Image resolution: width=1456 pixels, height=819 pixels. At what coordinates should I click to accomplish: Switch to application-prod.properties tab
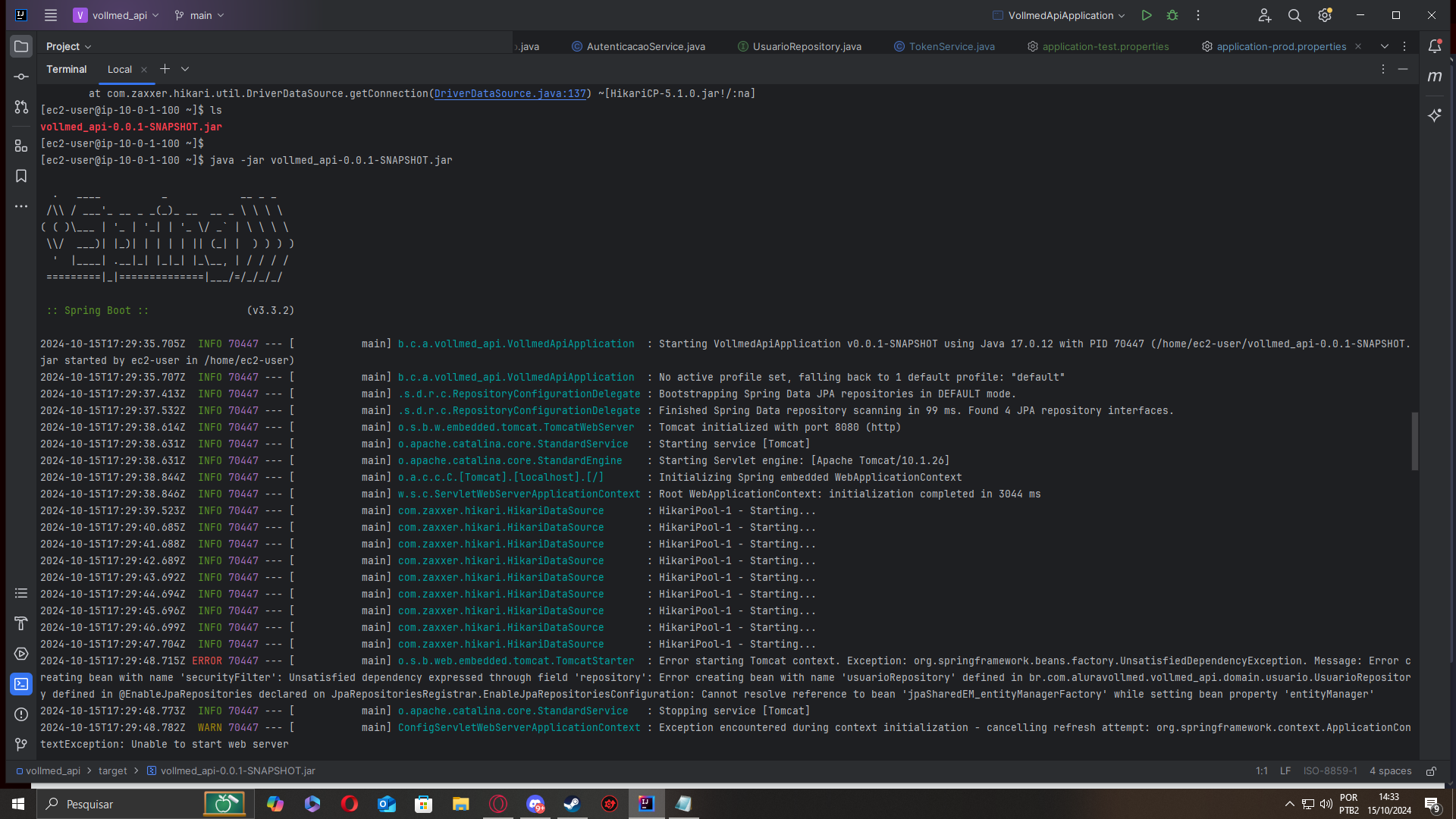[1274, 46]
